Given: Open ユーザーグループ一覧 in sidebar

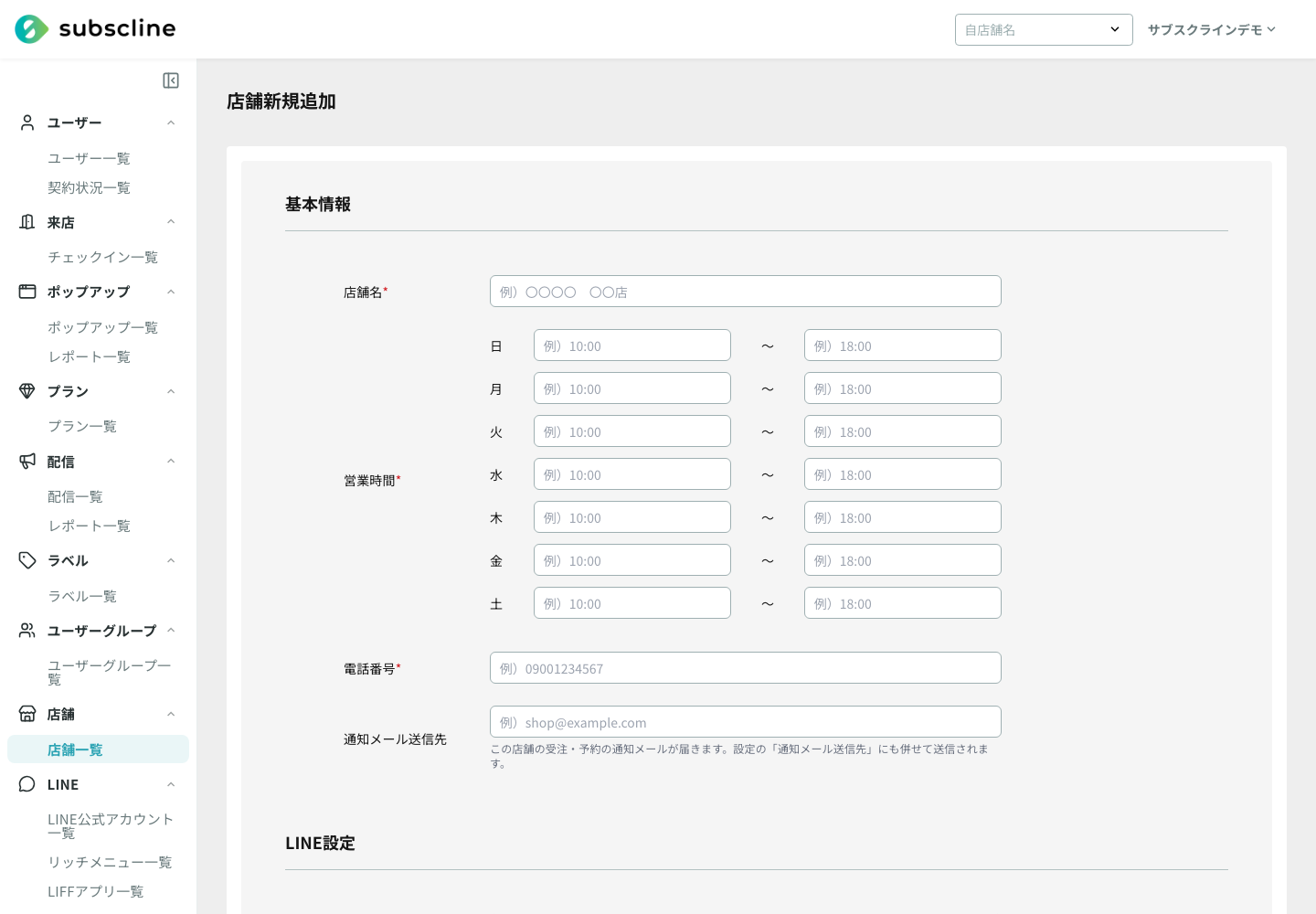Looking at the screenshot, I should [110, 672].
